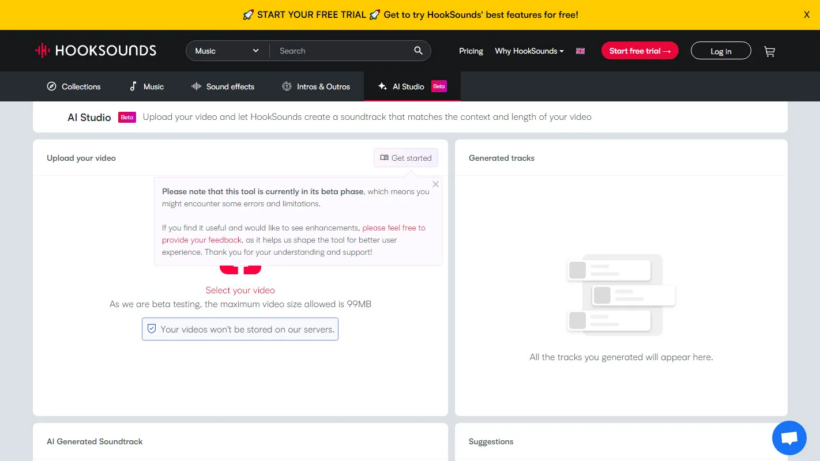Click the Get started button
This screenshot has width=820, height=461.
point(406,158)
